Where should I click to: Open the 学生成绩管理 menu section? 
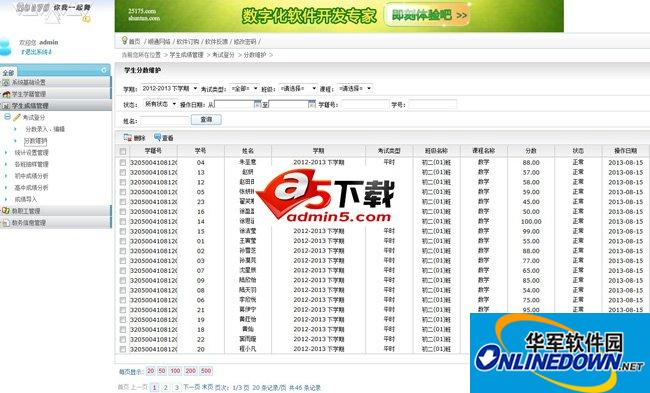[56, 106]
